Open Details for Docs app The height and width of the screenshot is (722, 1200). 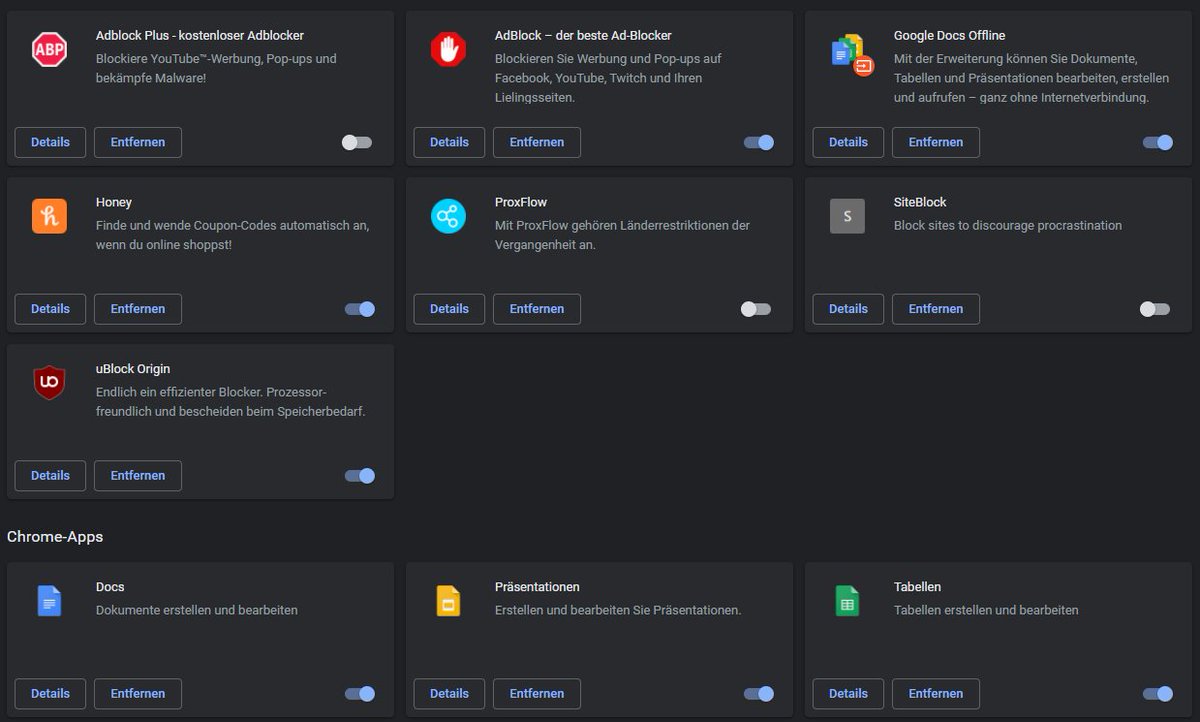[x=50, y=694]
